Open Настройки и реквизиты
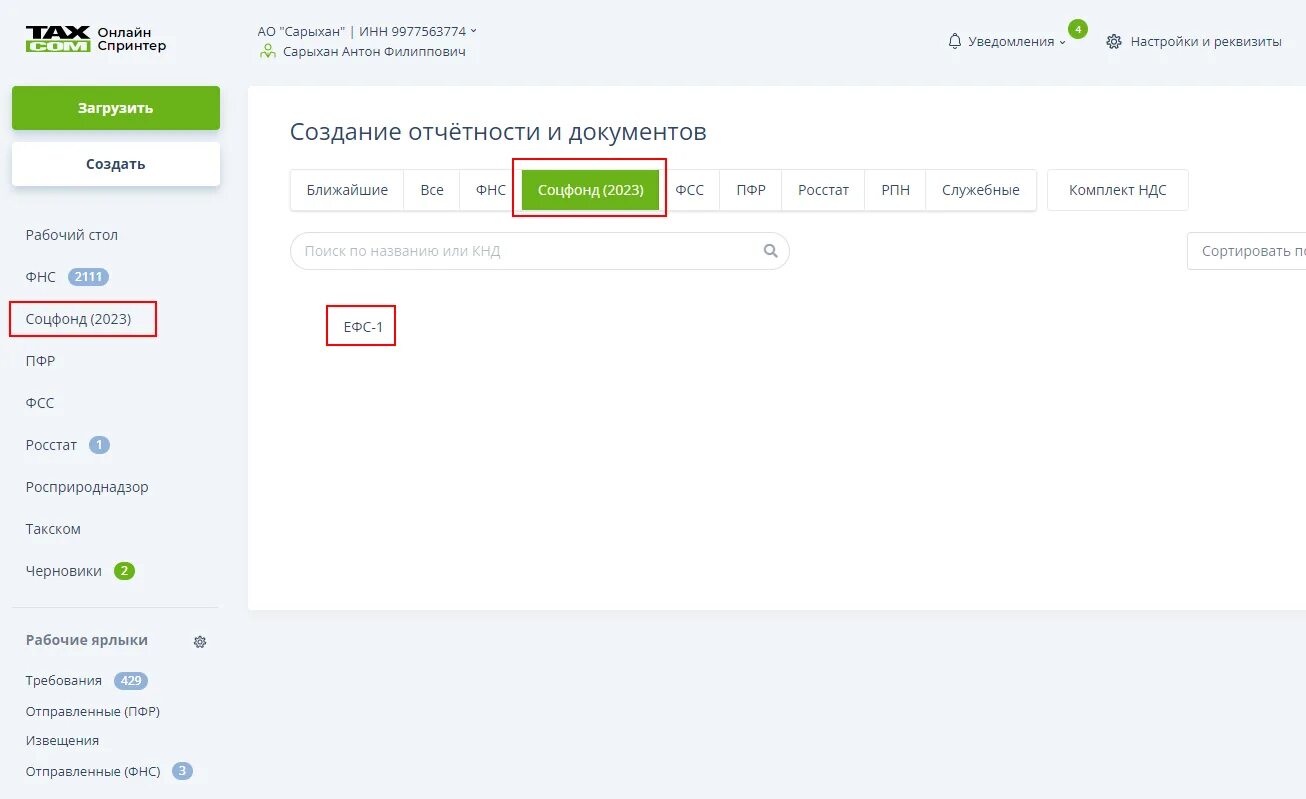1306x799 pixels. (1206, 42)
